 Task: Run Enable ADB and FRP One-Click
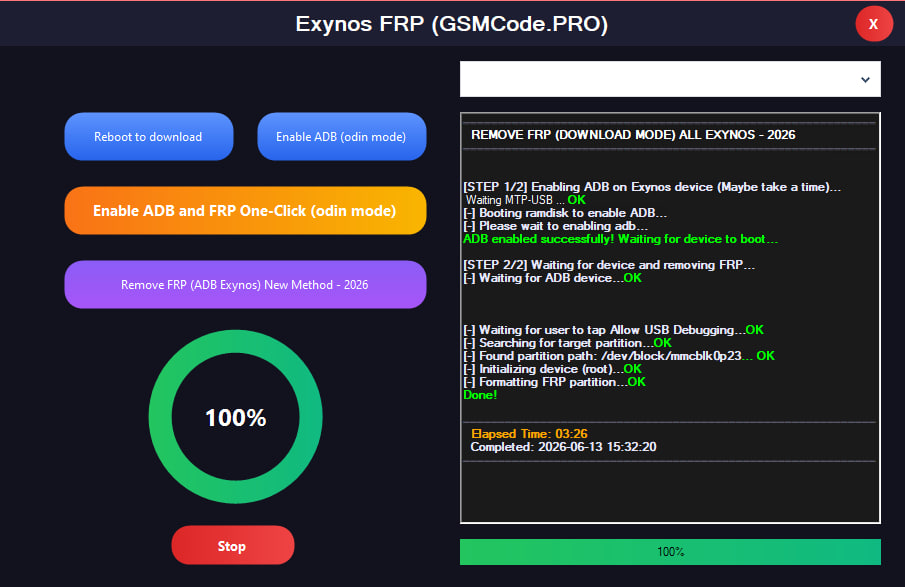(245, 211)
